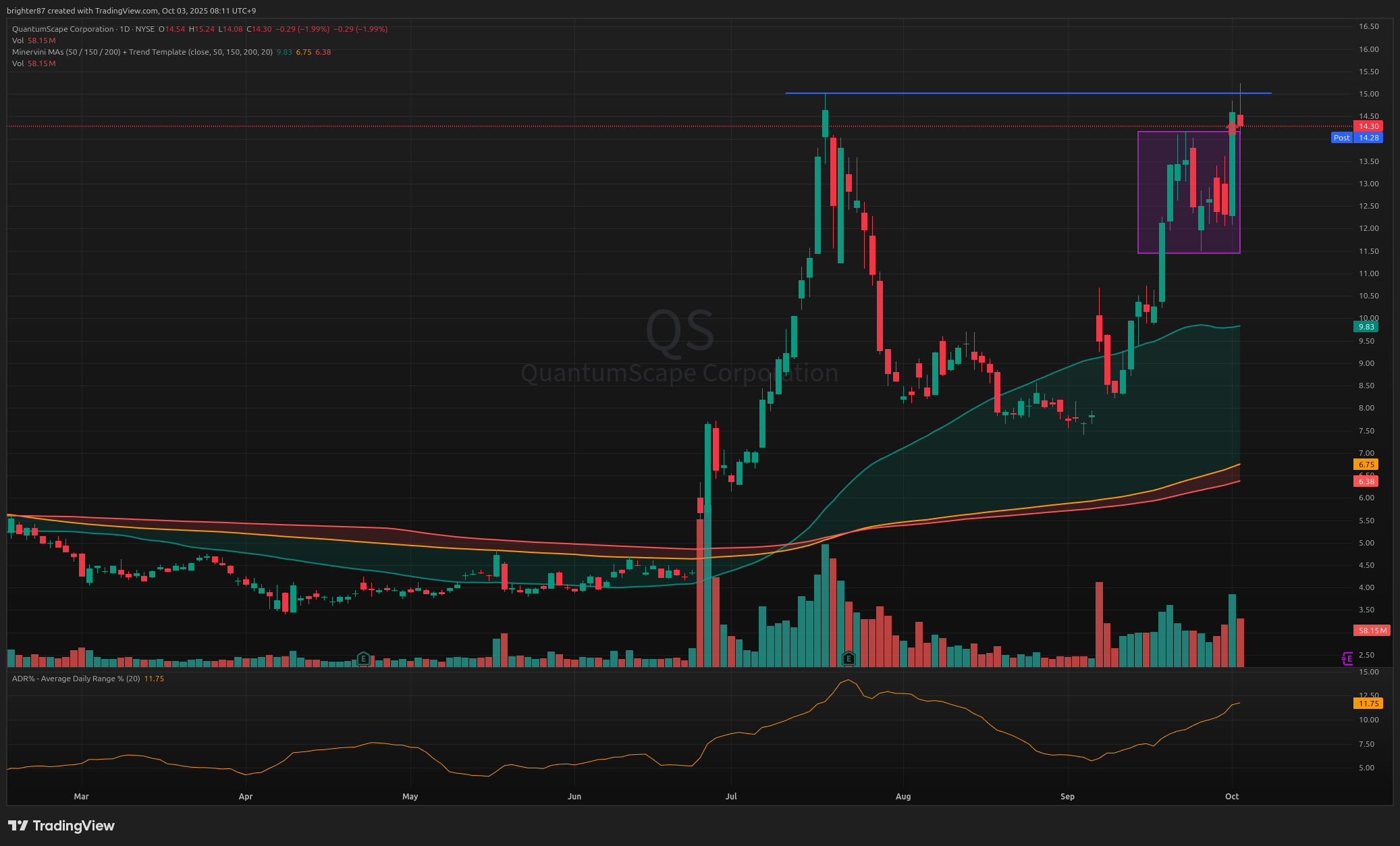Click the Jul label on the time axis
Image resolution: width=1400 pixels, height=846 pixels.
click(731, 797)
